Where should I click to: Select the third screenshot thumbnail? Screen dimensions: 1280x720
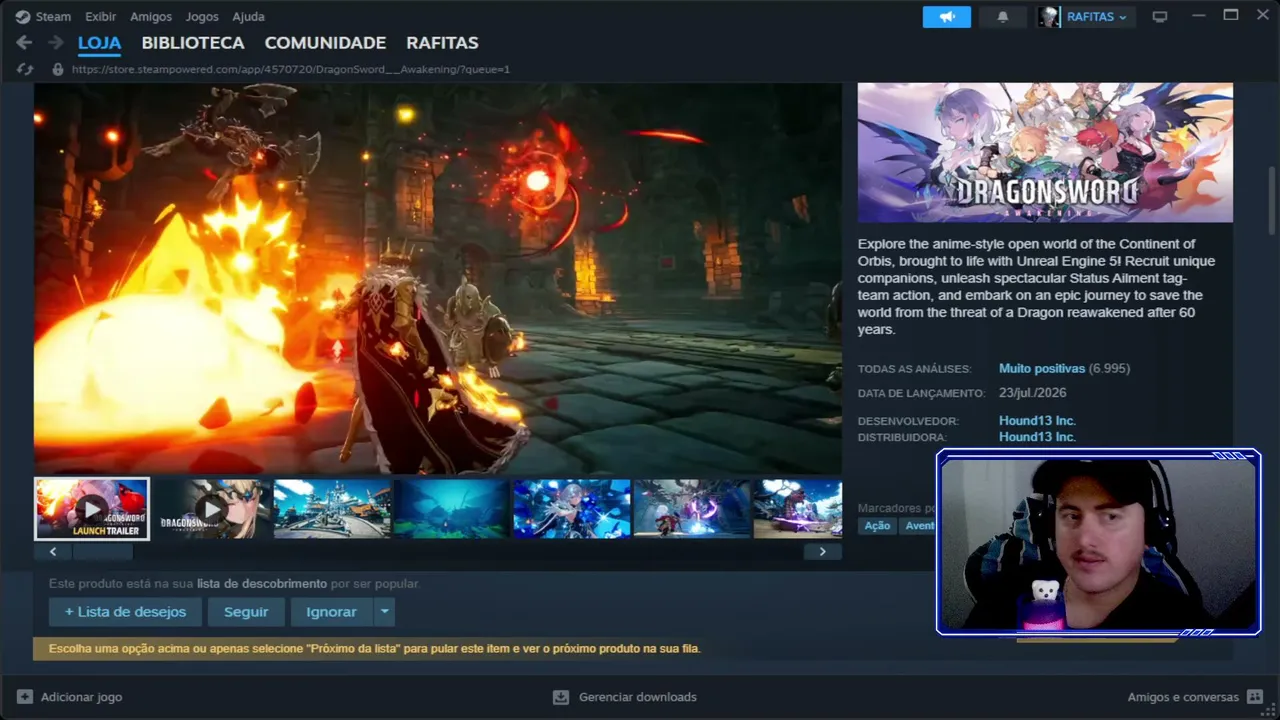click(332, 509)
